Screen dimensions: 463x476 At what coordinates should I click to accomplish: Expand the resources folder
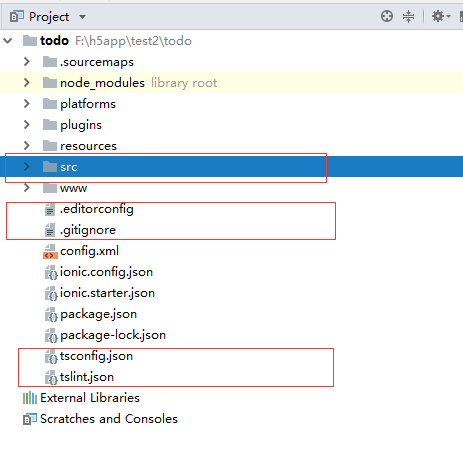(27, 146)
